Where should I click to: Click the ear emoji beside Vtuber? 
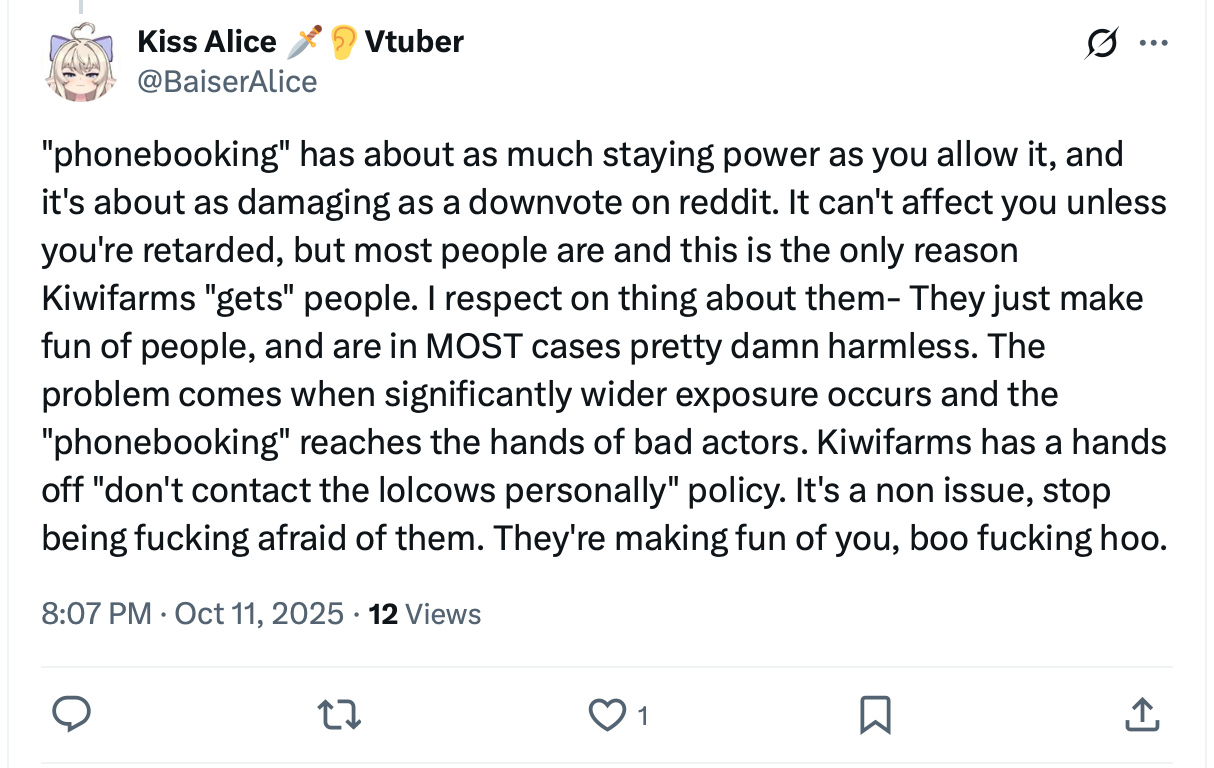tap(343, 42)
